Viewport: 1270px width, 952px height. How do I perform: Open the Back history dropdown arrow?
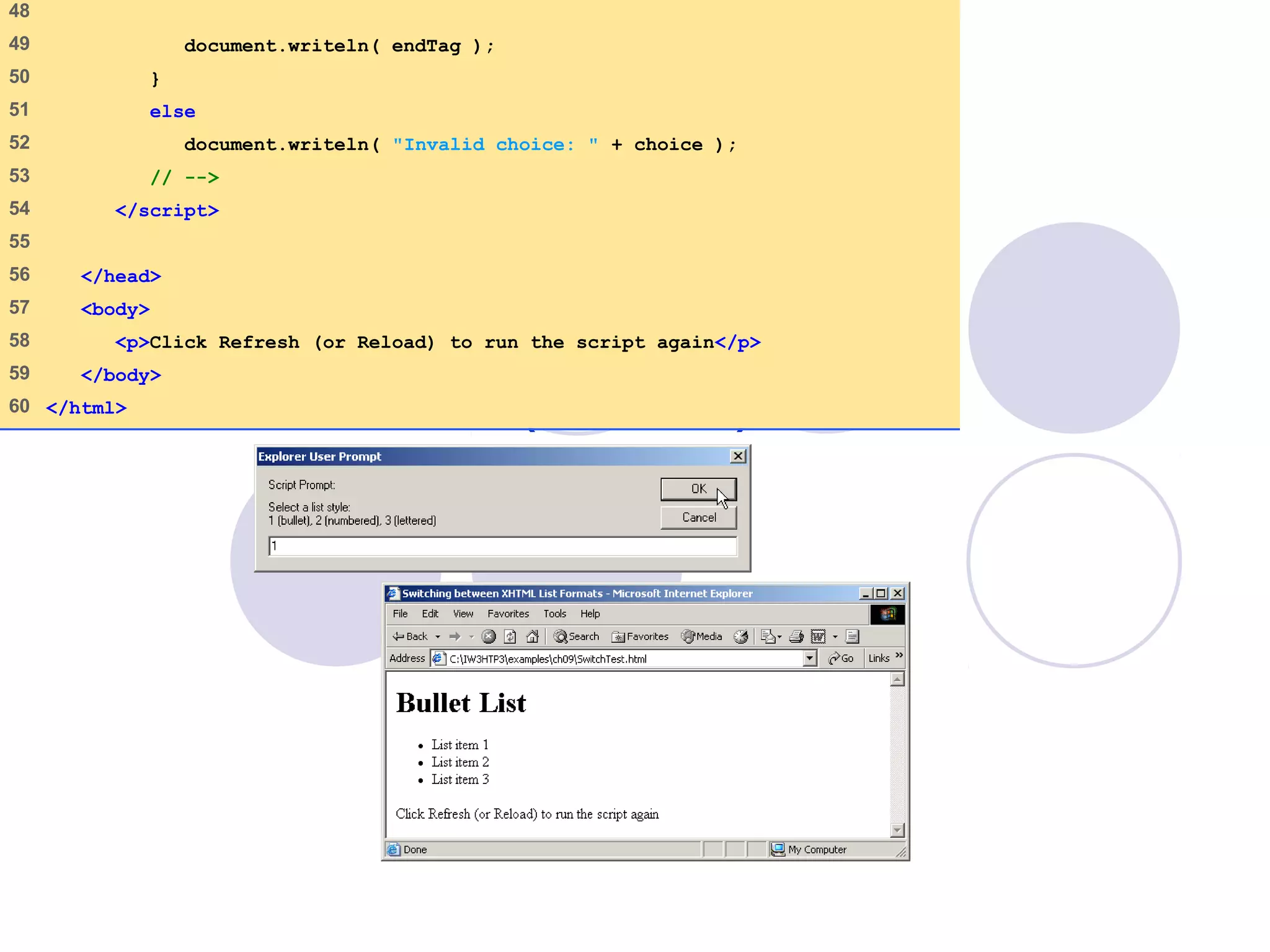pos(438,637)
